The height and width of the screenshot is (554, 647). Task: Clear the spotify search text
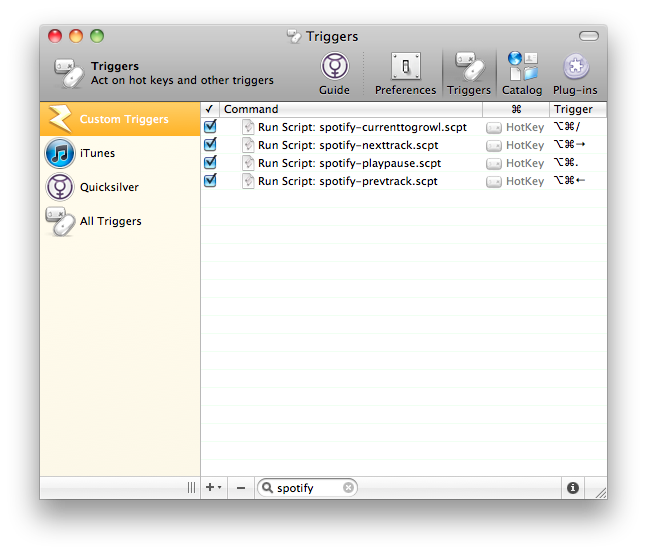click(x=348, y=488)
